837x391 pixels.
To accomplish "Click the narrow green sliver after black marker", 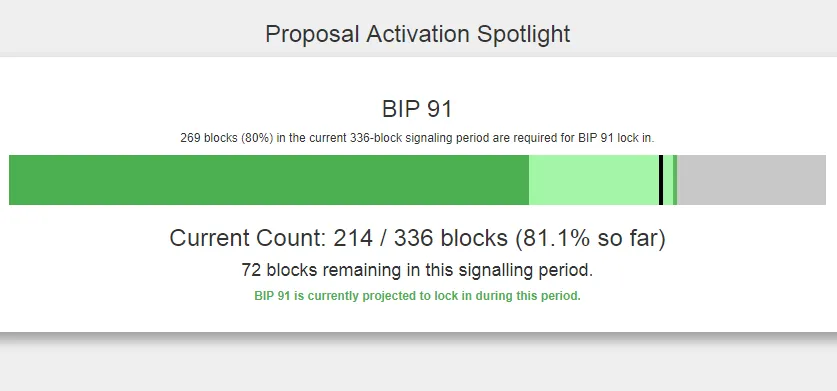I will [x=675, y=180].
